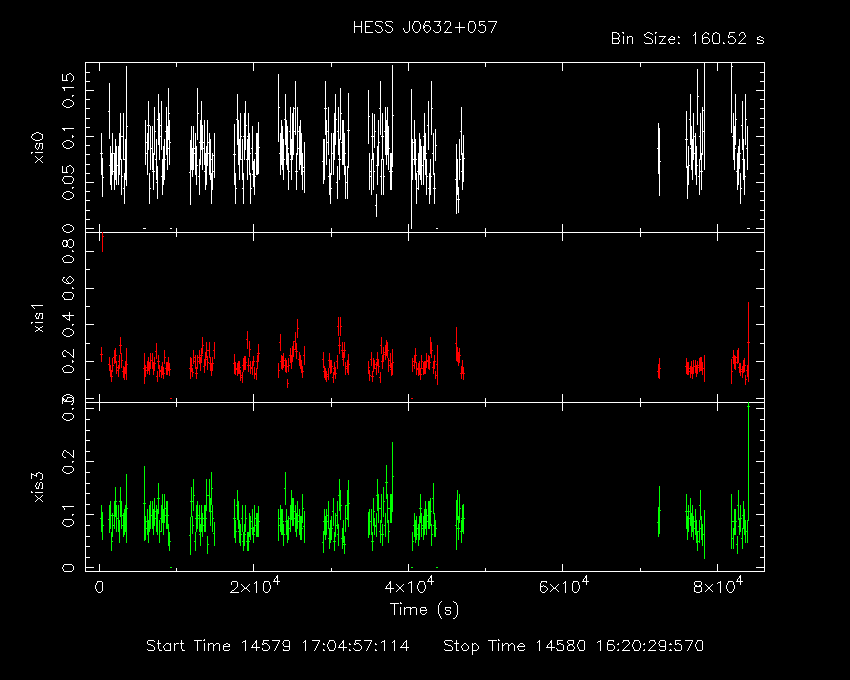Viewport: 850px width, 680px height.
Task: Select the "6×10⁴" time axis tick label
Action: point(564,586)
